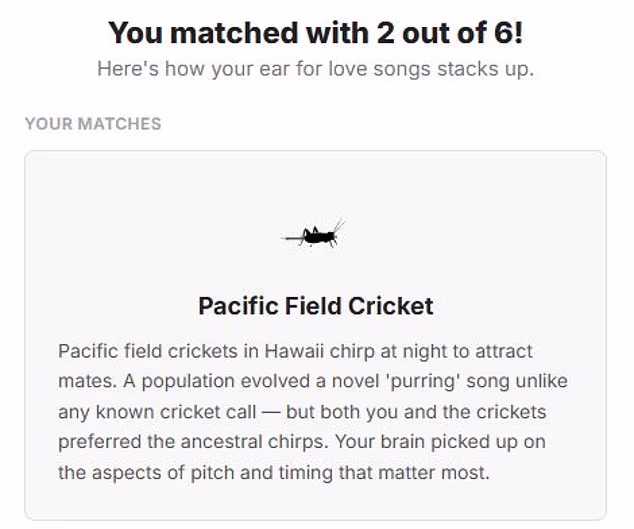Click the cricket silhouette icon
This screenshot has width=634, height=529.
315,236
